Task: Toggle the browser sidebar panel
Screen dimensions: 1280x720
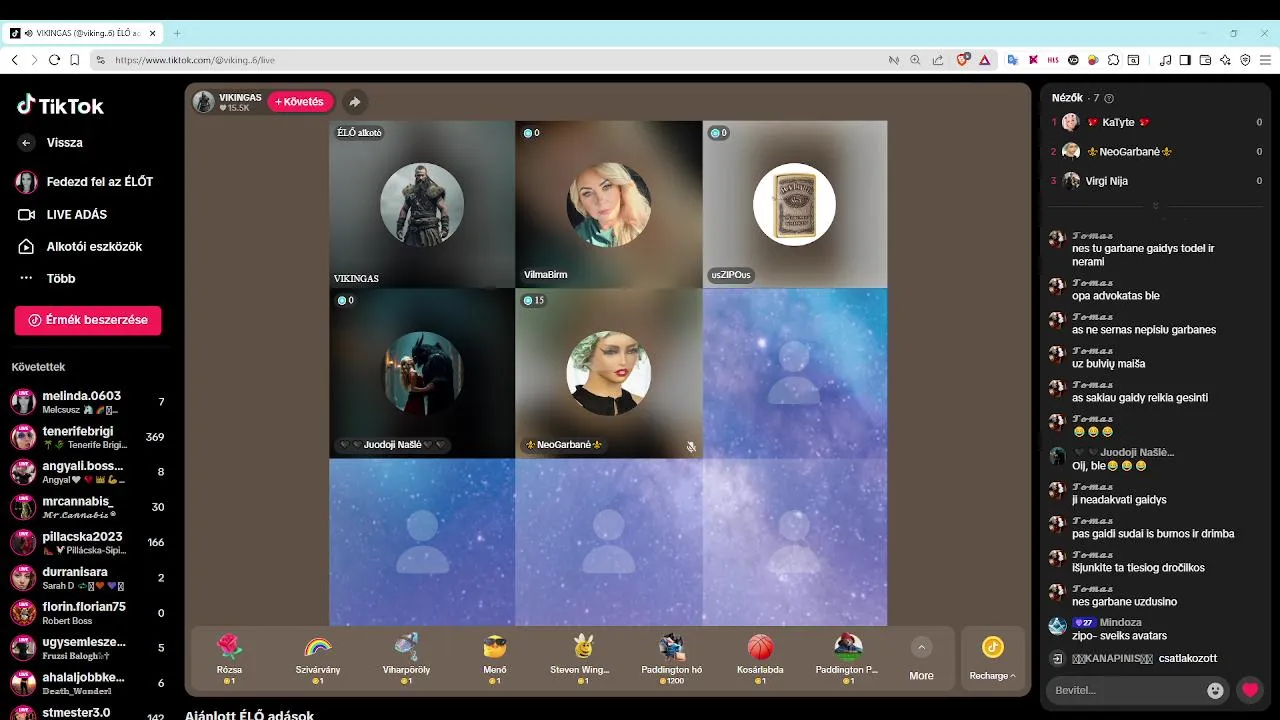Action: [x=1185, y=60]
